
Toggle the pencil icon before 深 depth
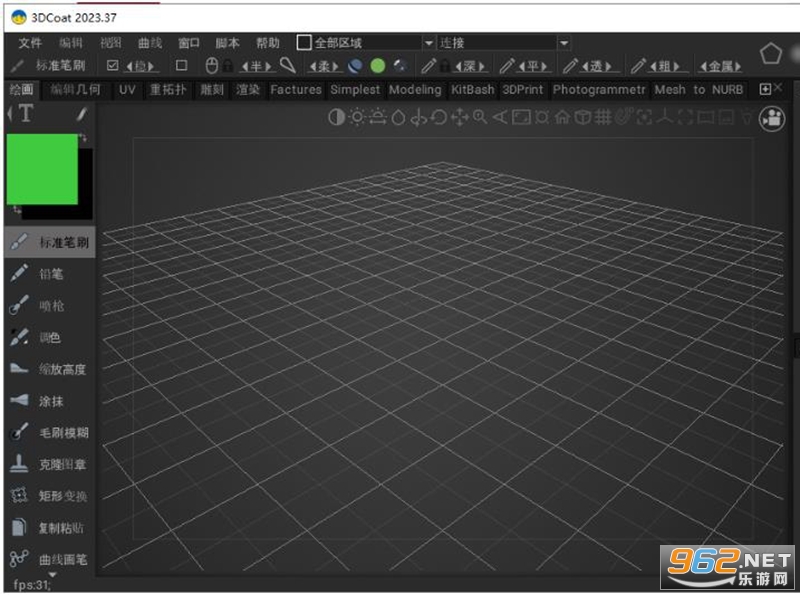[x=429, y=65]
